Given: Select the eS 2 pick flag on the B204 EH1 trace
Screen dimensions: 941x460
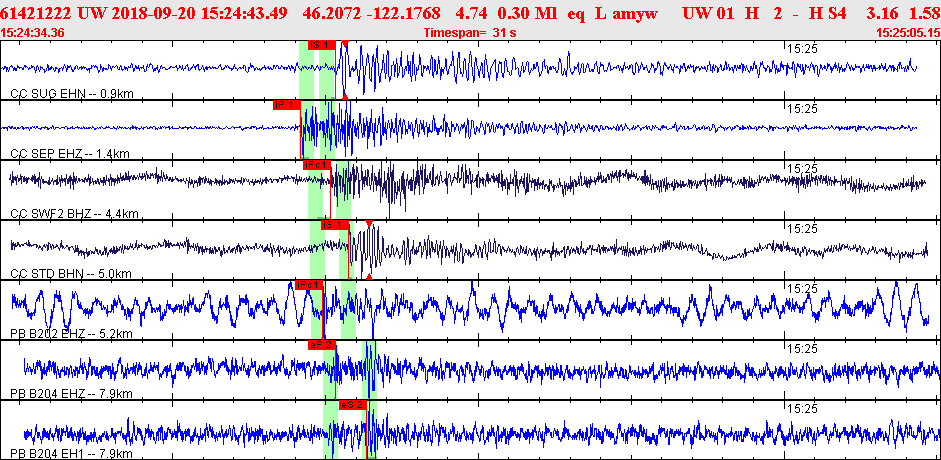Looking at the screenshot, I should pos(352,405).
